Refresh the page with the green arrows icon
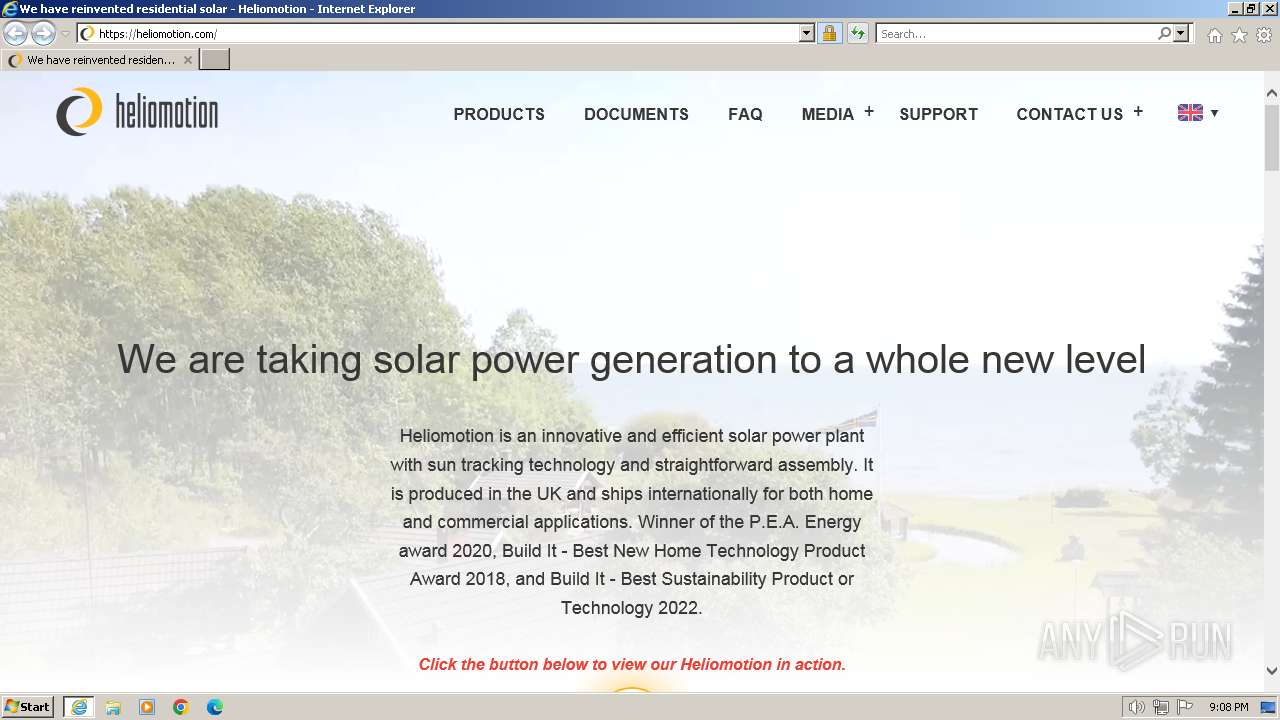 point(857,33)
